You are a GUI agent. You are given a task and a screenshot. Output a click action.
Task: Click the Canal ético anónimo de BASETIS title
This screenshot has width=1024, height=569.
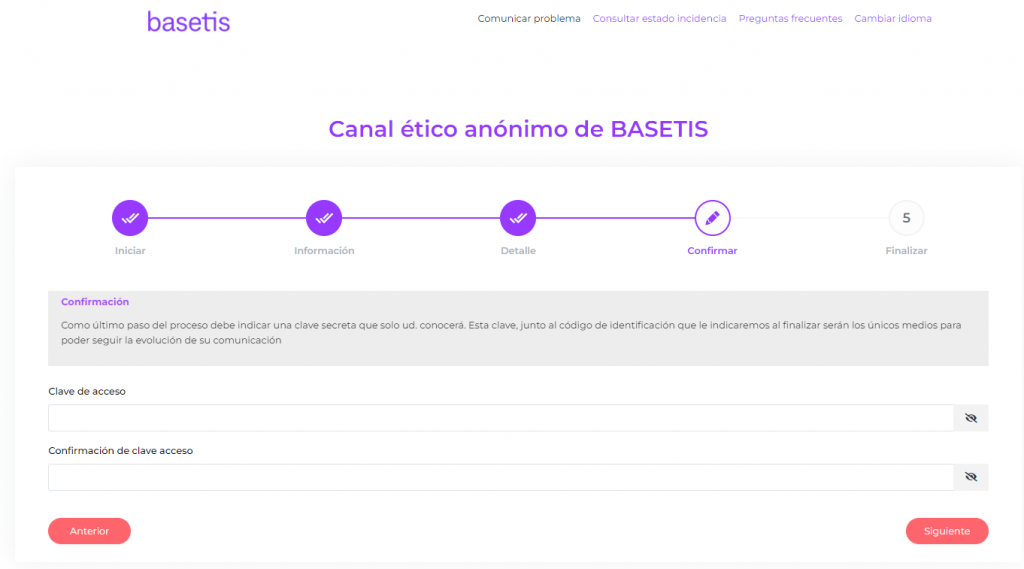pyautogui.click(x=518, y=129)
